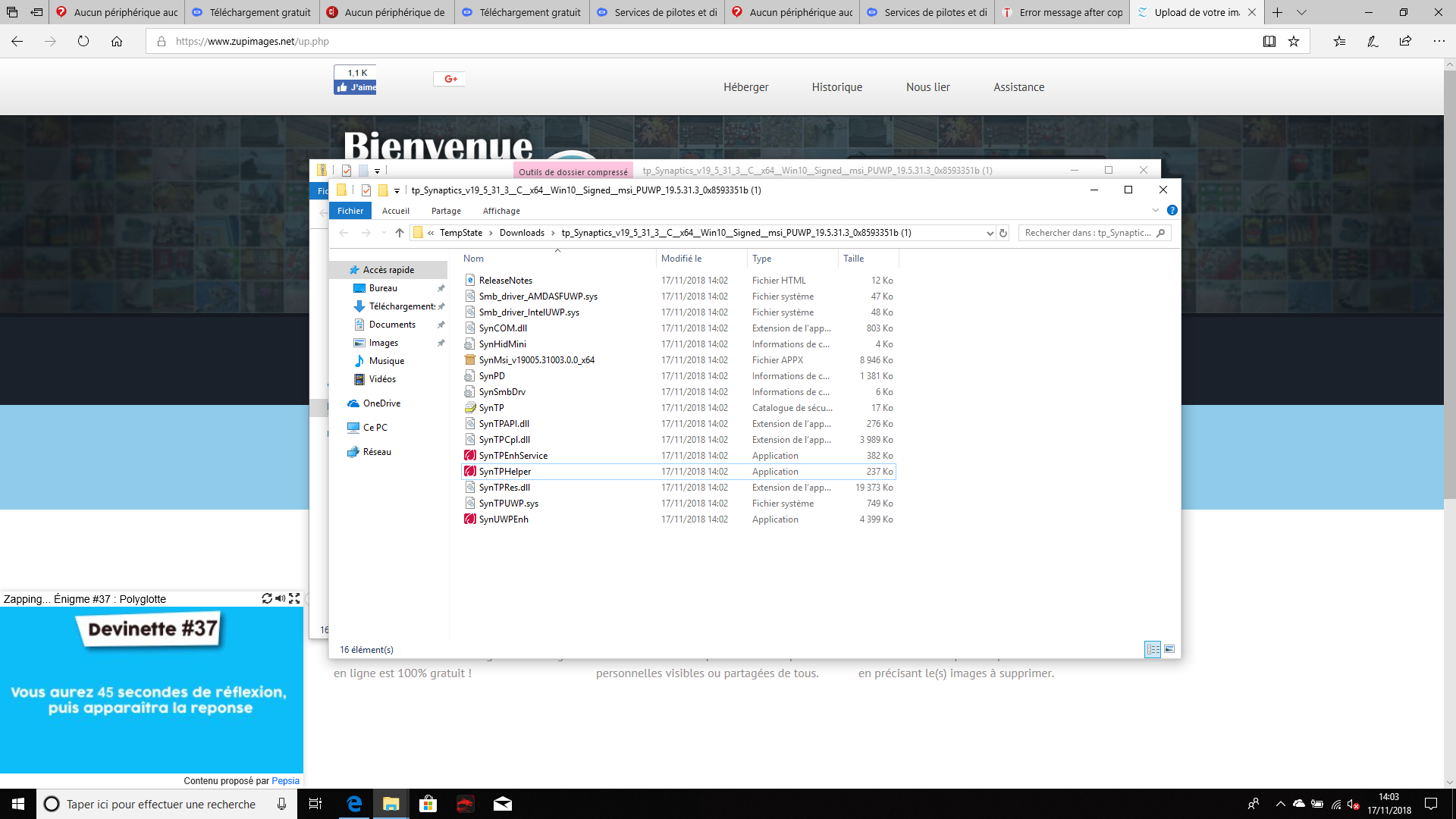
Task: Click Historique link on website
Action: click(836, 87)
